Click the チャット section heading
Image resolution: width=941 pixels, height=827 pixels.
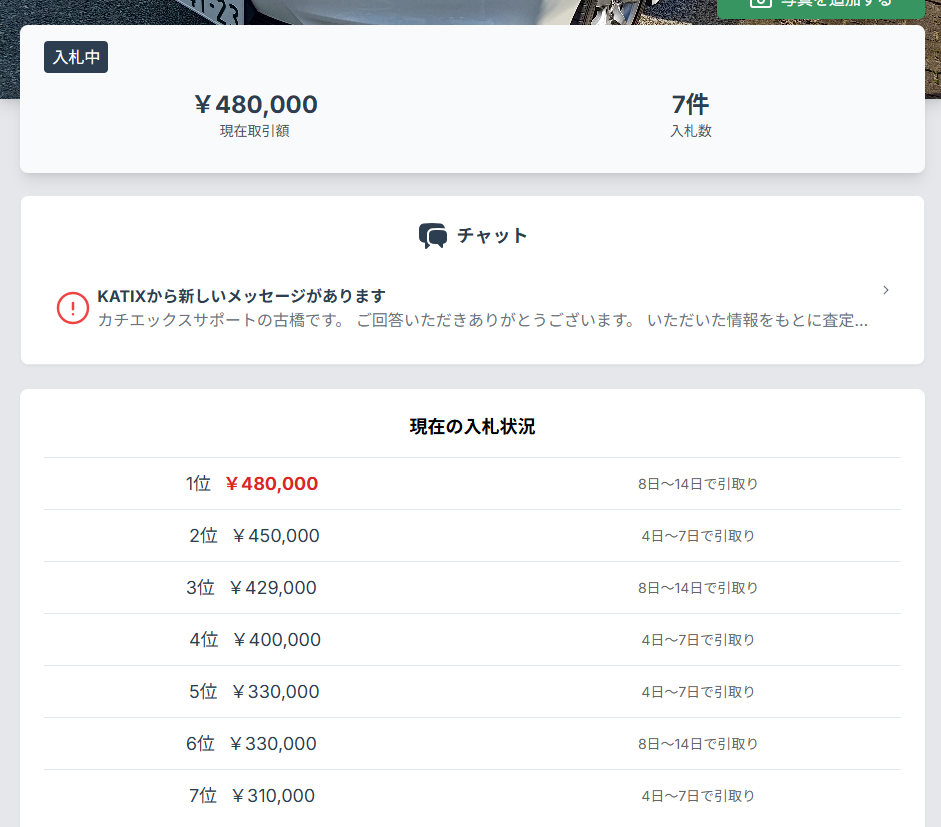(x=491, y=236)
